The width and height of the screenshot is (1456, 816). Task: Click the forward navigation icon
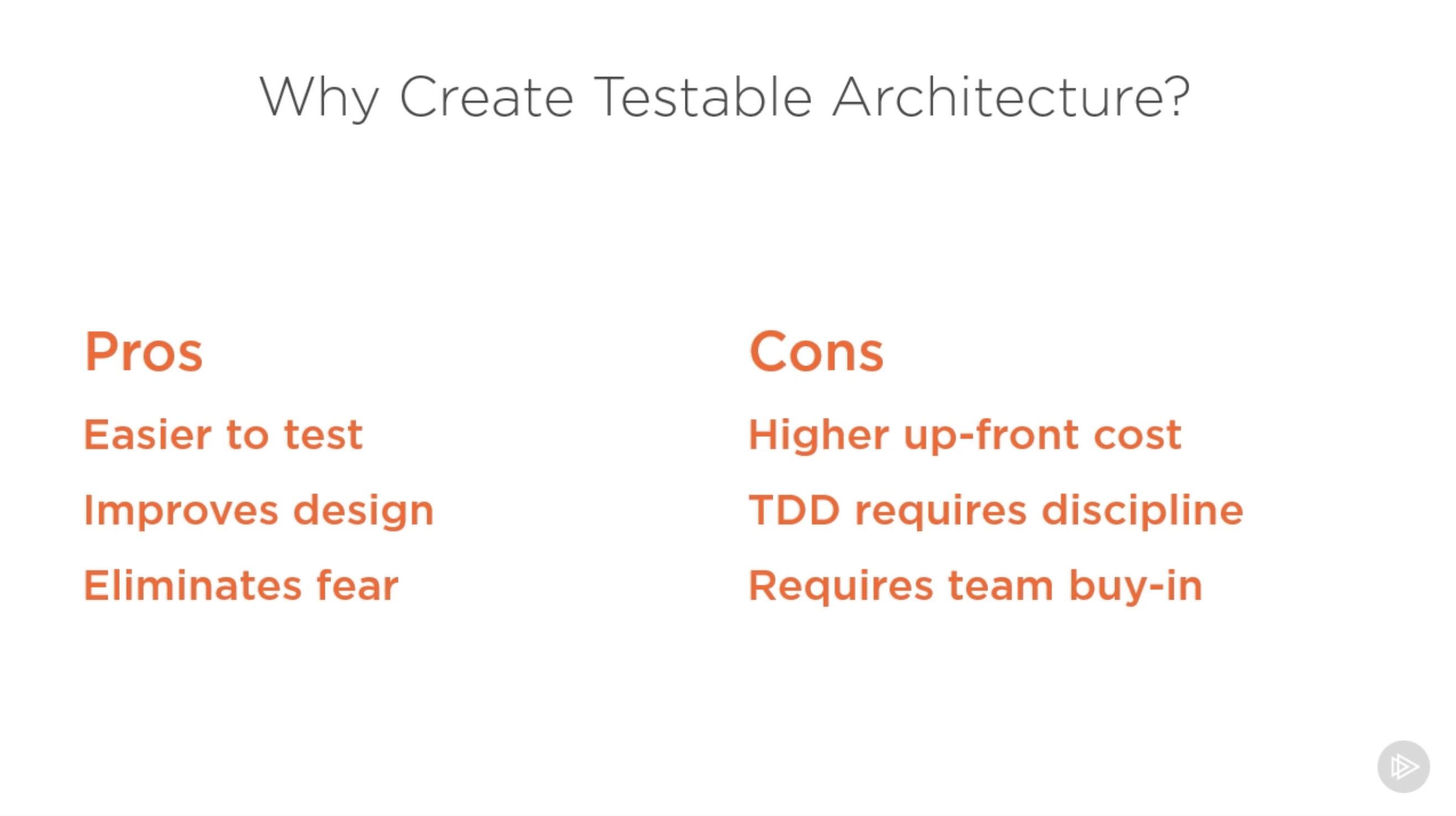(x=1404, y=765)
